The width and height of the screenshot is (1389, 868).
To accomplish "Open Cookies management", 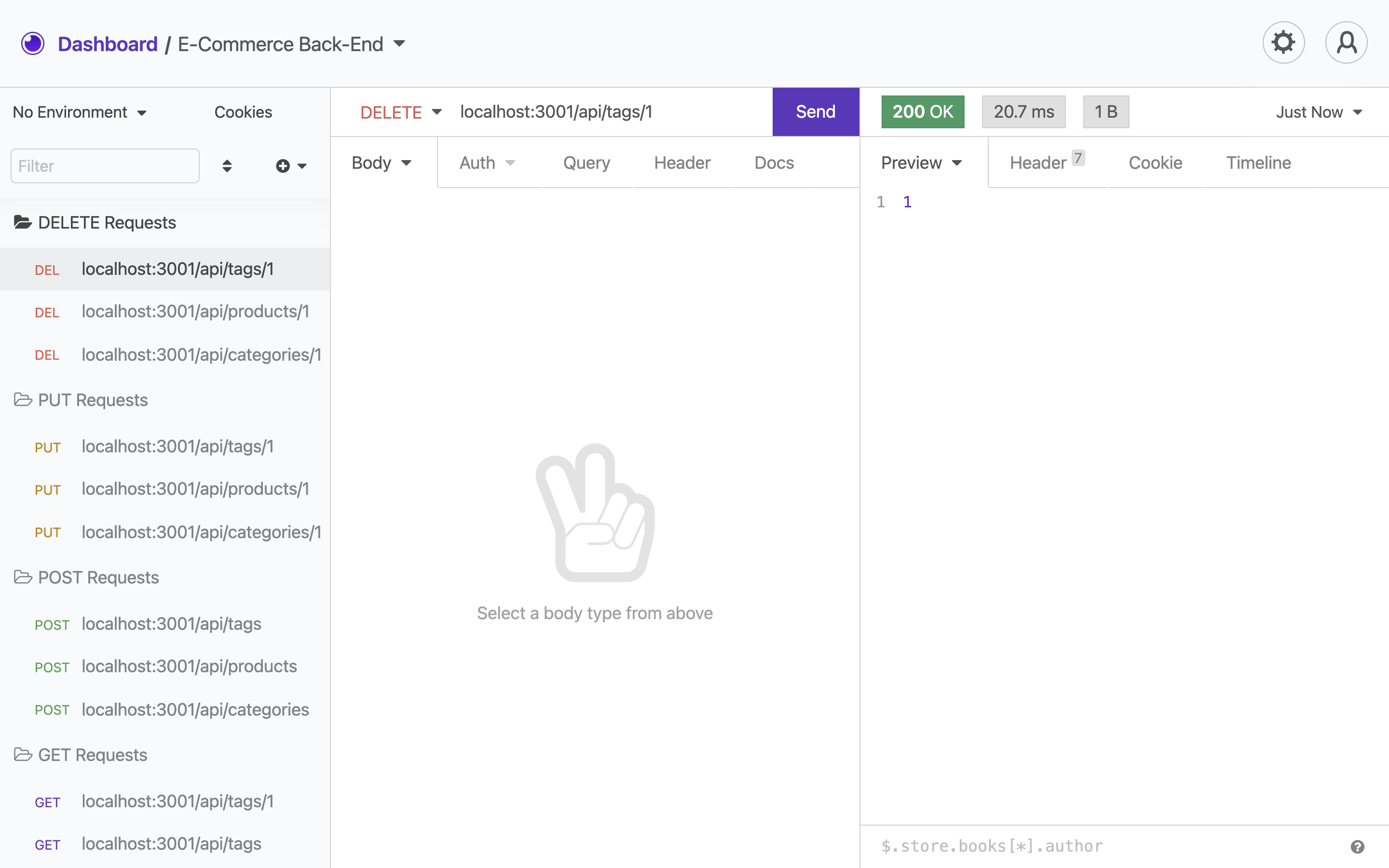I will (243, 112).
